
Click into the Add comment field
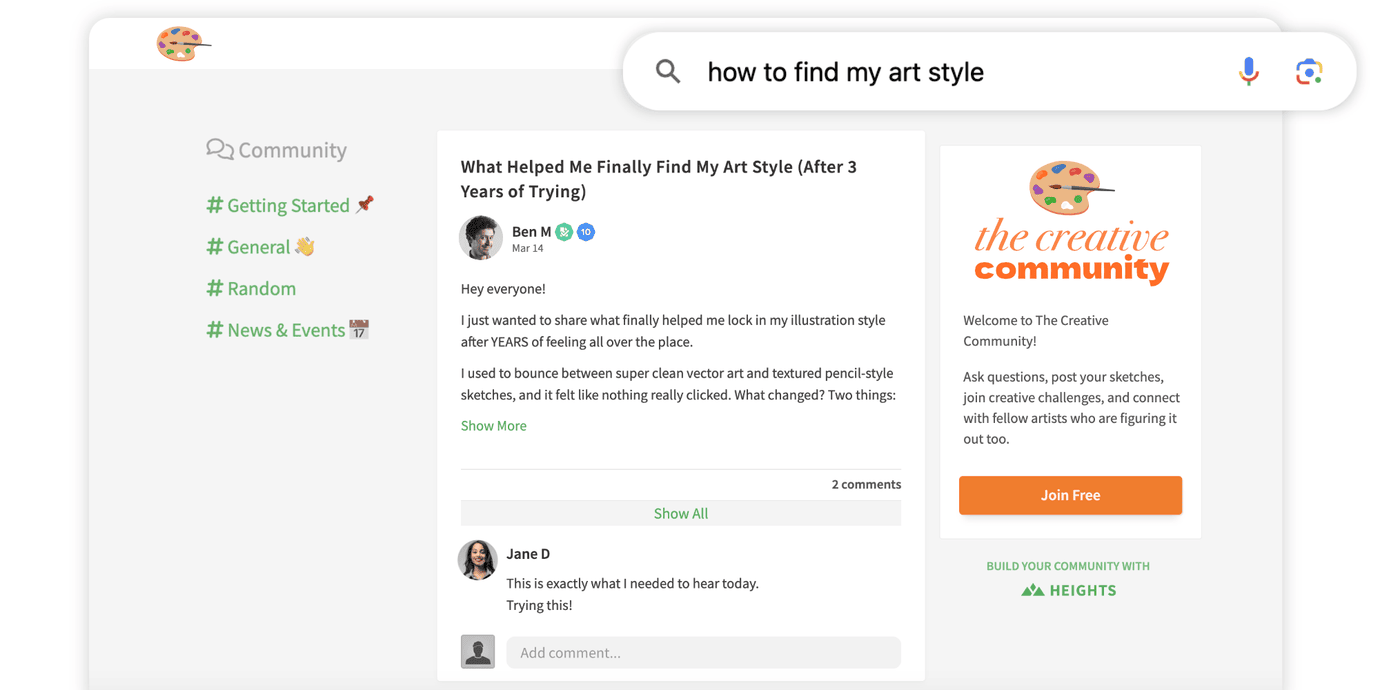pyautogui.click(x=703, y=652)
